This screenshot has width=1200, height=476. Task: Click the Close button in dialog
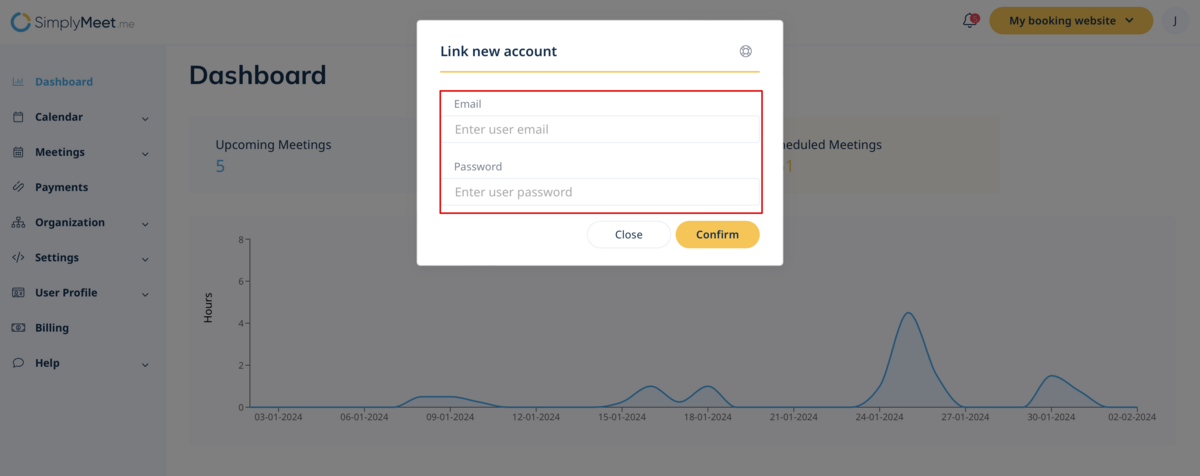point(628,234)
